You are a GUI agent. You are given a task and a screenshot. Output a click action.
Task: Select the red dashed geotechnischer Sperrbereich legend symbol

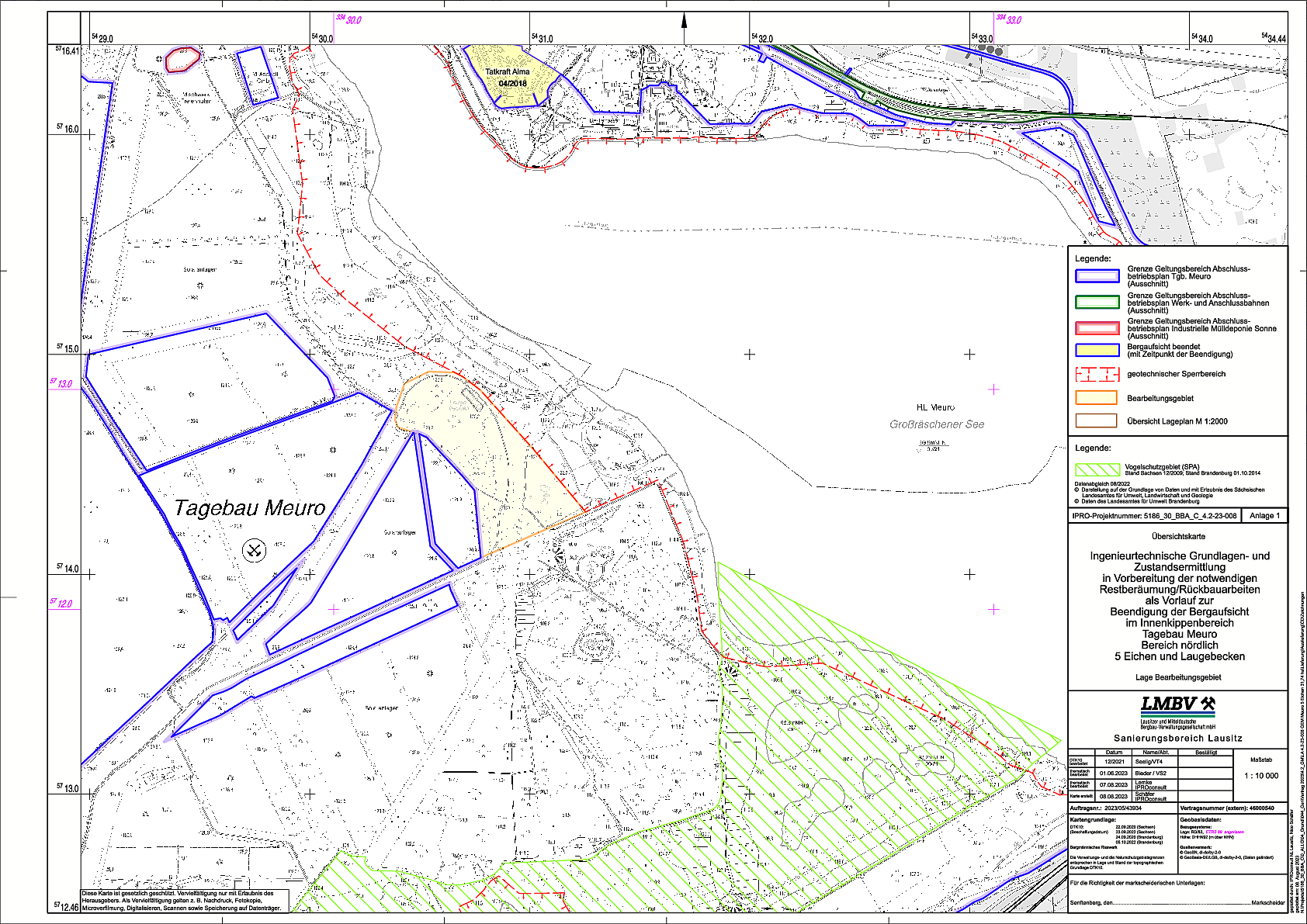pos(1097,375)
